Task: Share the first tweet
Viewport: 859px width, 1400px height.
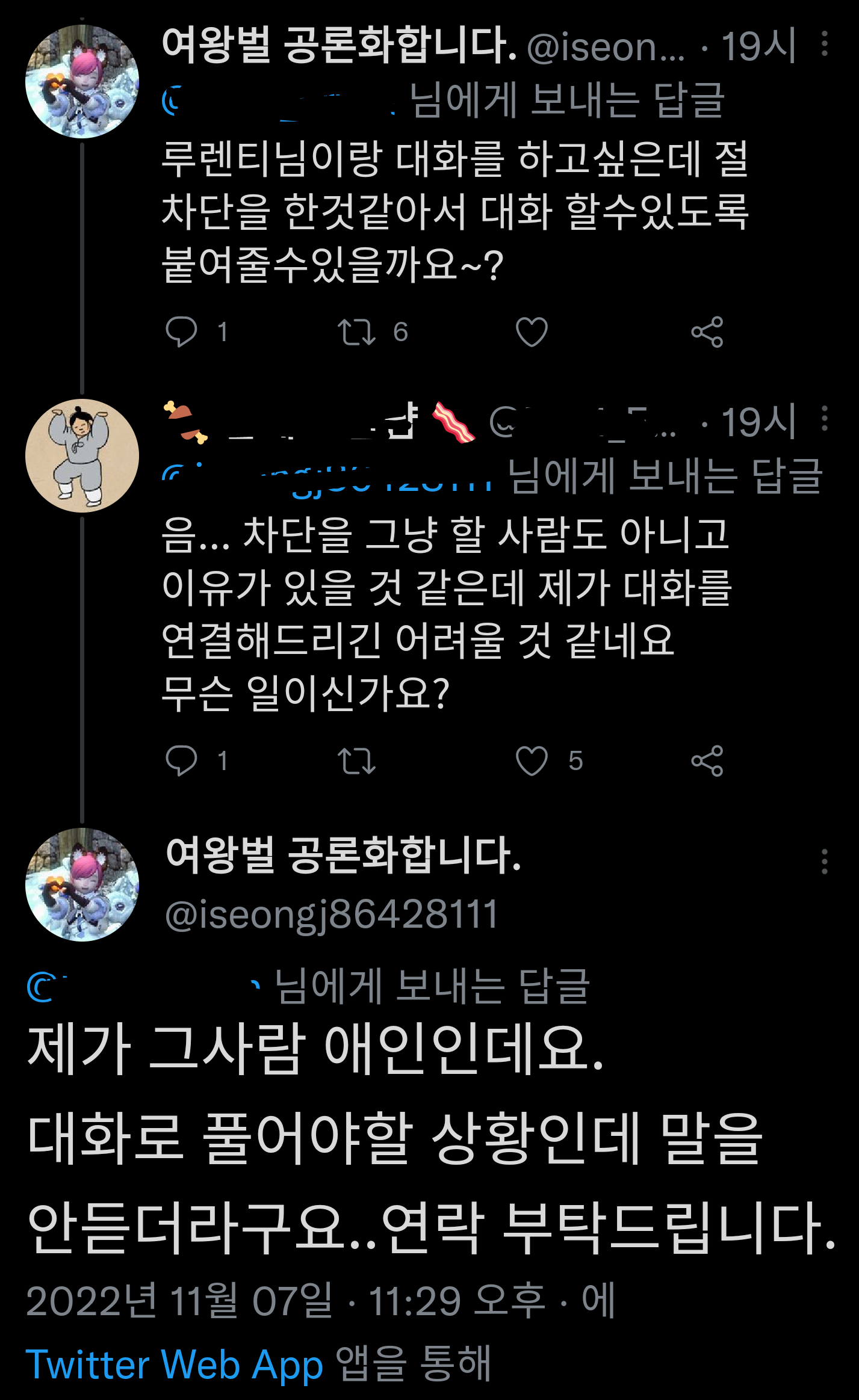Action: 707,332
